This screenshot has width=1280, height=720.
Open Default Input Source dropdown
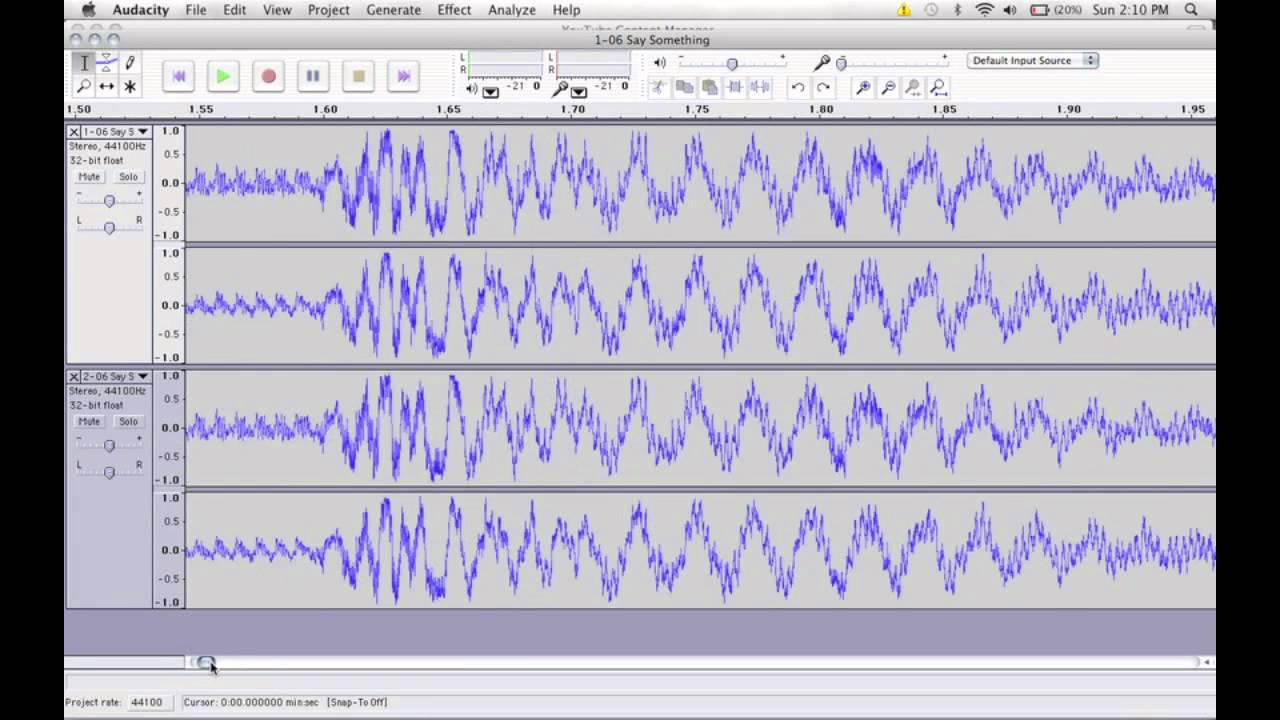tap(1034, 61)
